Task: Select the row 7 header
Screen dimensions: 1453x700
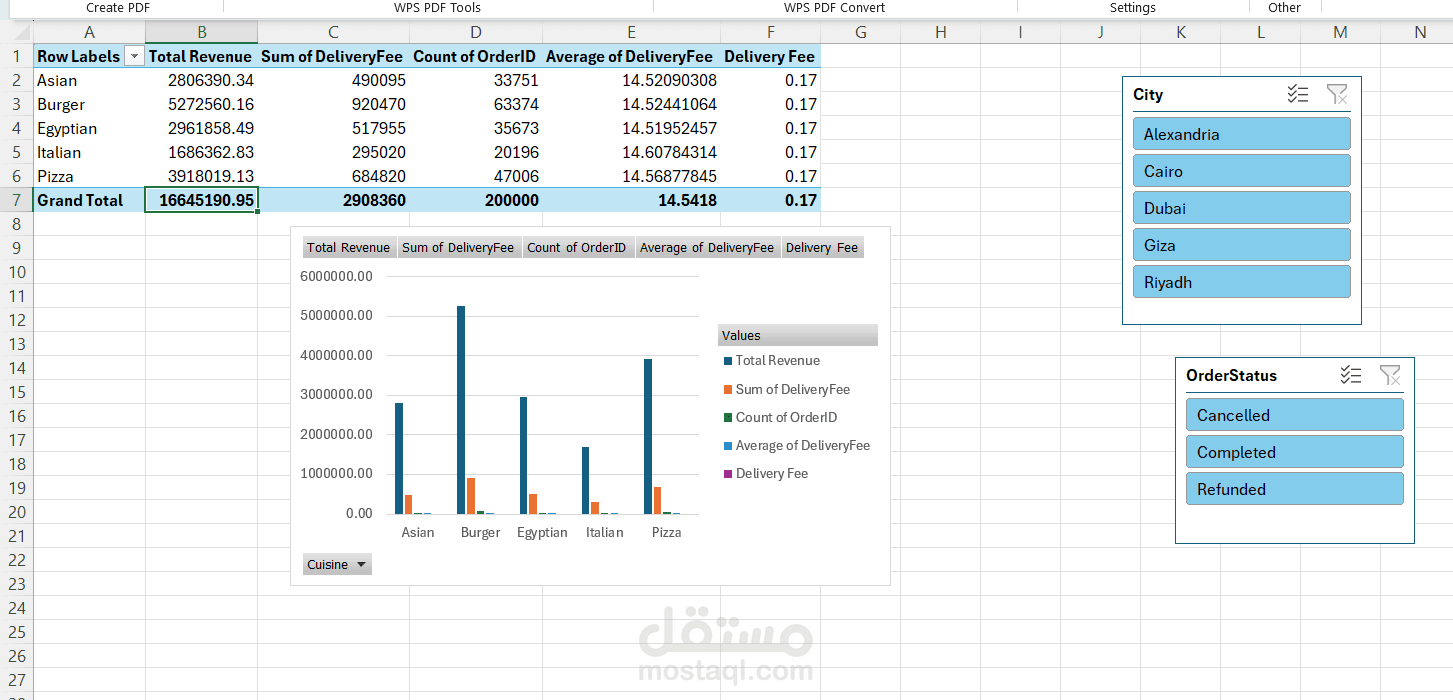Action: tap(16, 200)
